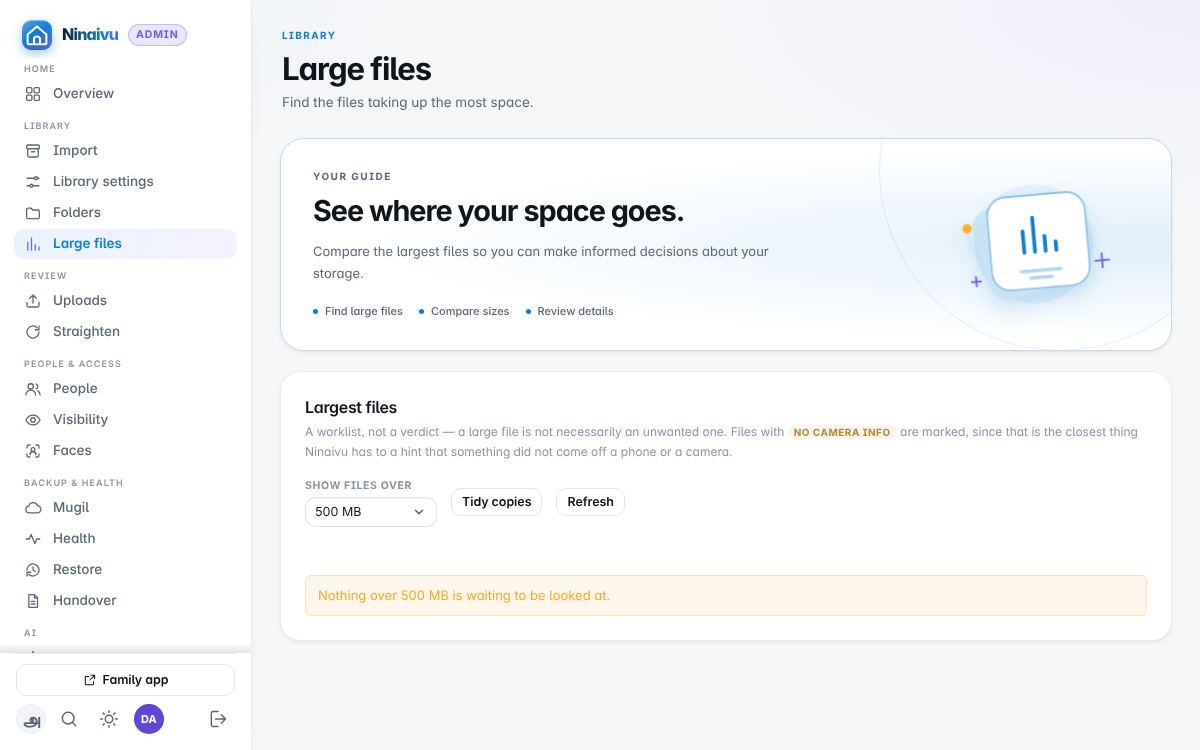Viewport: 1200px width, 750px height.
Task: Click the YOUR GUIDE label
Action: click(x=352, y=177)
